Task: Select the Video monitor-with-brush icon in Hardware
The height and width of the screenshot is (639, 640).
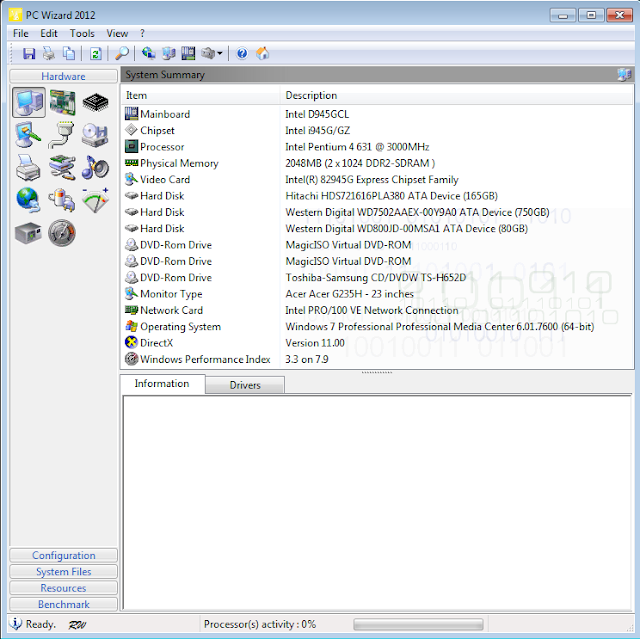Action: pyautogui.click(x=28, y=135)
